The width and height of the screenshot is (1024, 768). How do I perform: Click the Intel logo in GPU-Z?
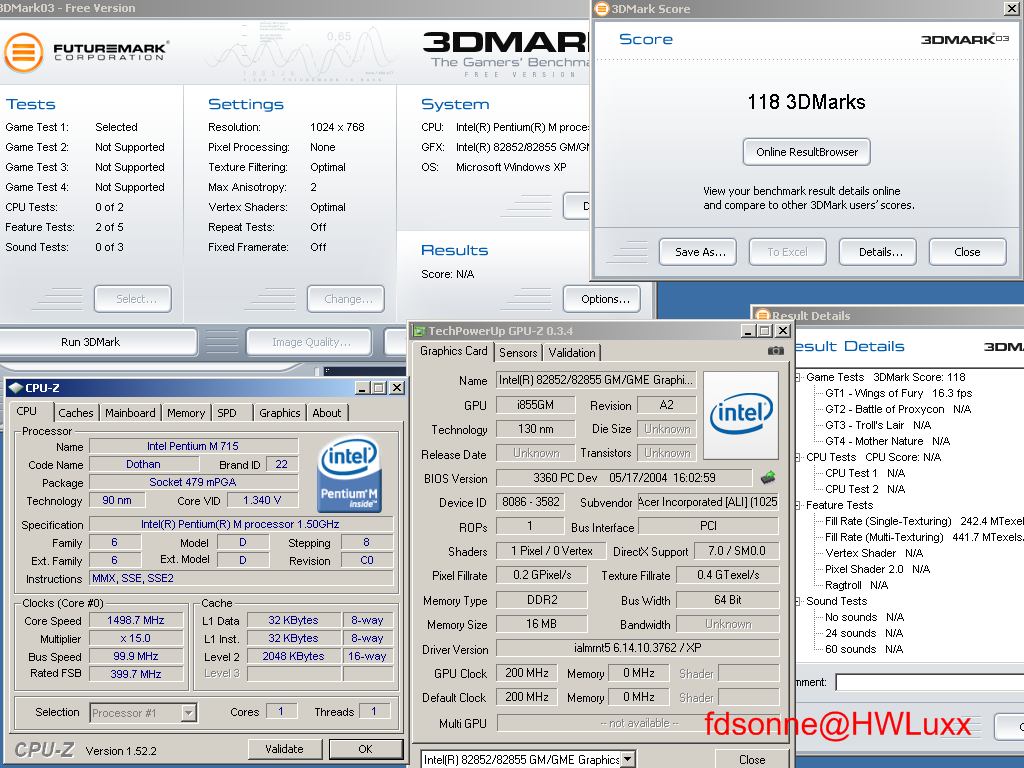click(741, 415)
